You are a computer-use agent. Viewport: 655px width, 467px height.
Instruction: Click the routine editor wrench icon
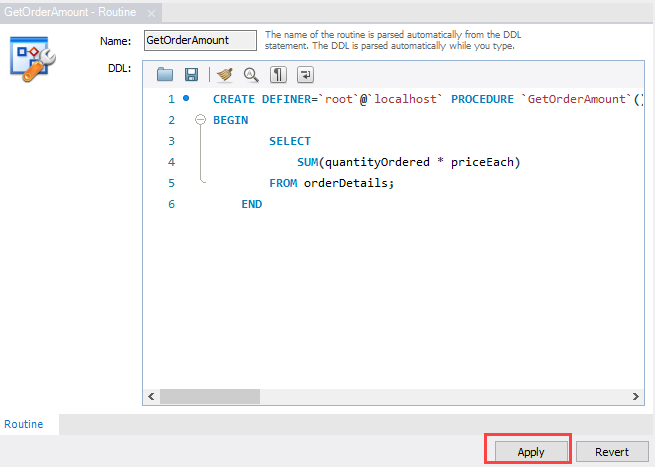tap(33, 59)
